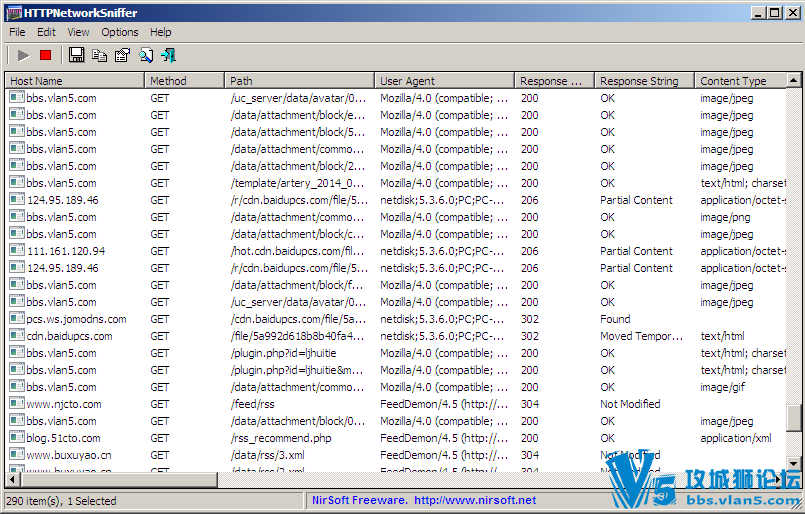Click the /data/rss/3.xml path cell
This screenshot has width=805, height=514.
(x=267, y=455)
